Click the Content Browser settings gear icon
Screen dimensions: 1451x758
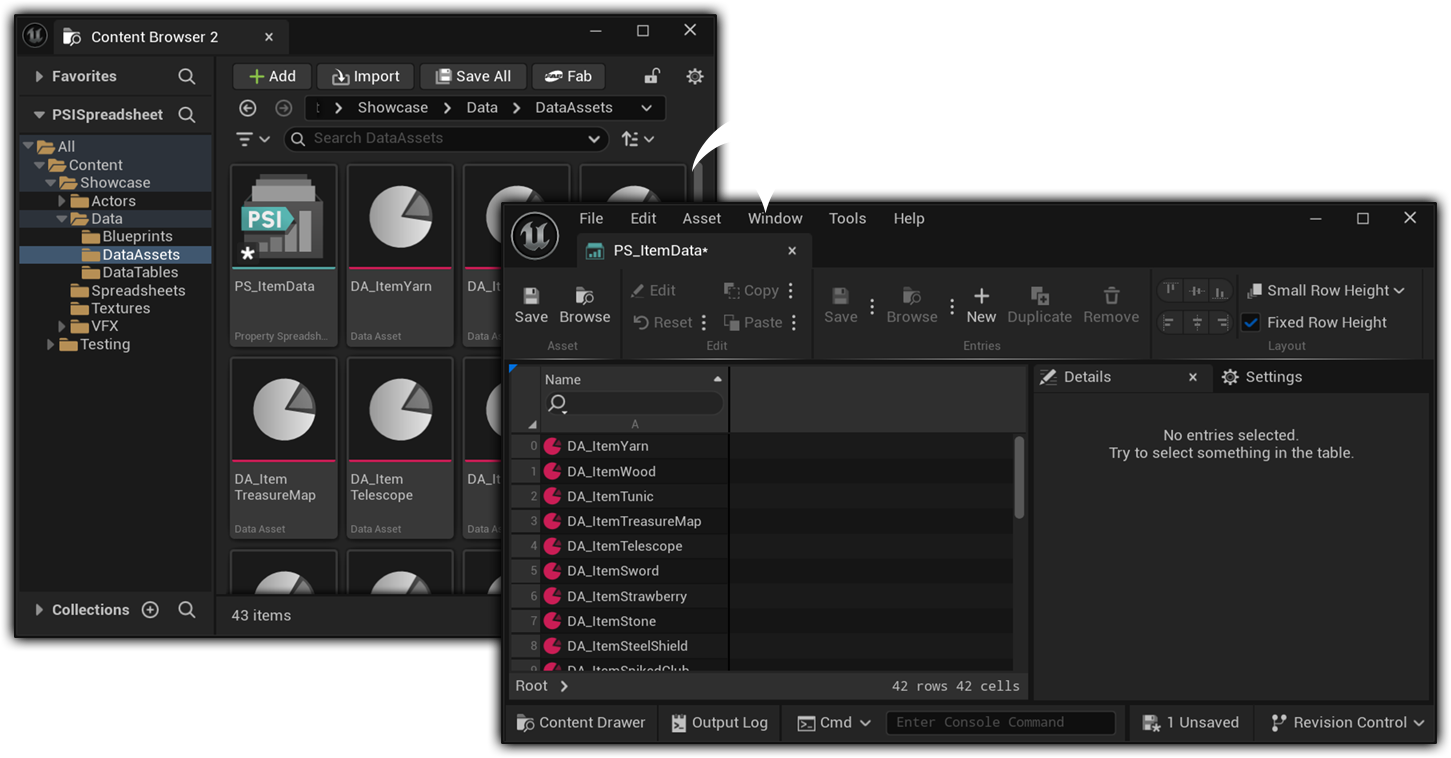pos(694,76)
